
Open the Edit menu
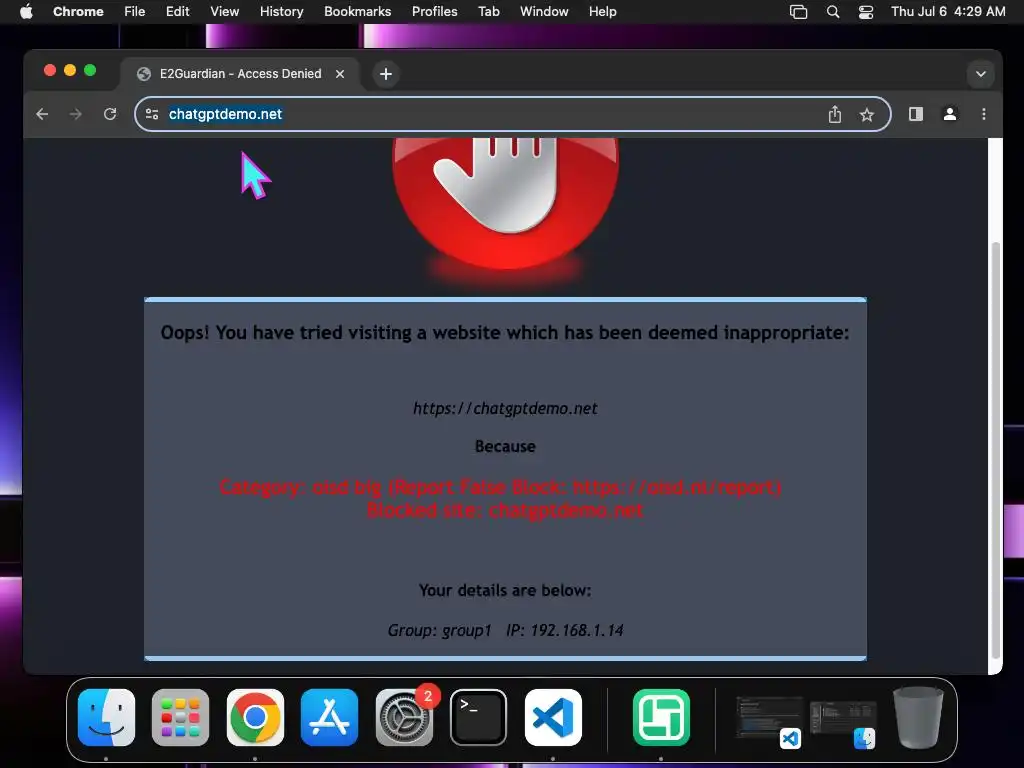coord(177,11)
